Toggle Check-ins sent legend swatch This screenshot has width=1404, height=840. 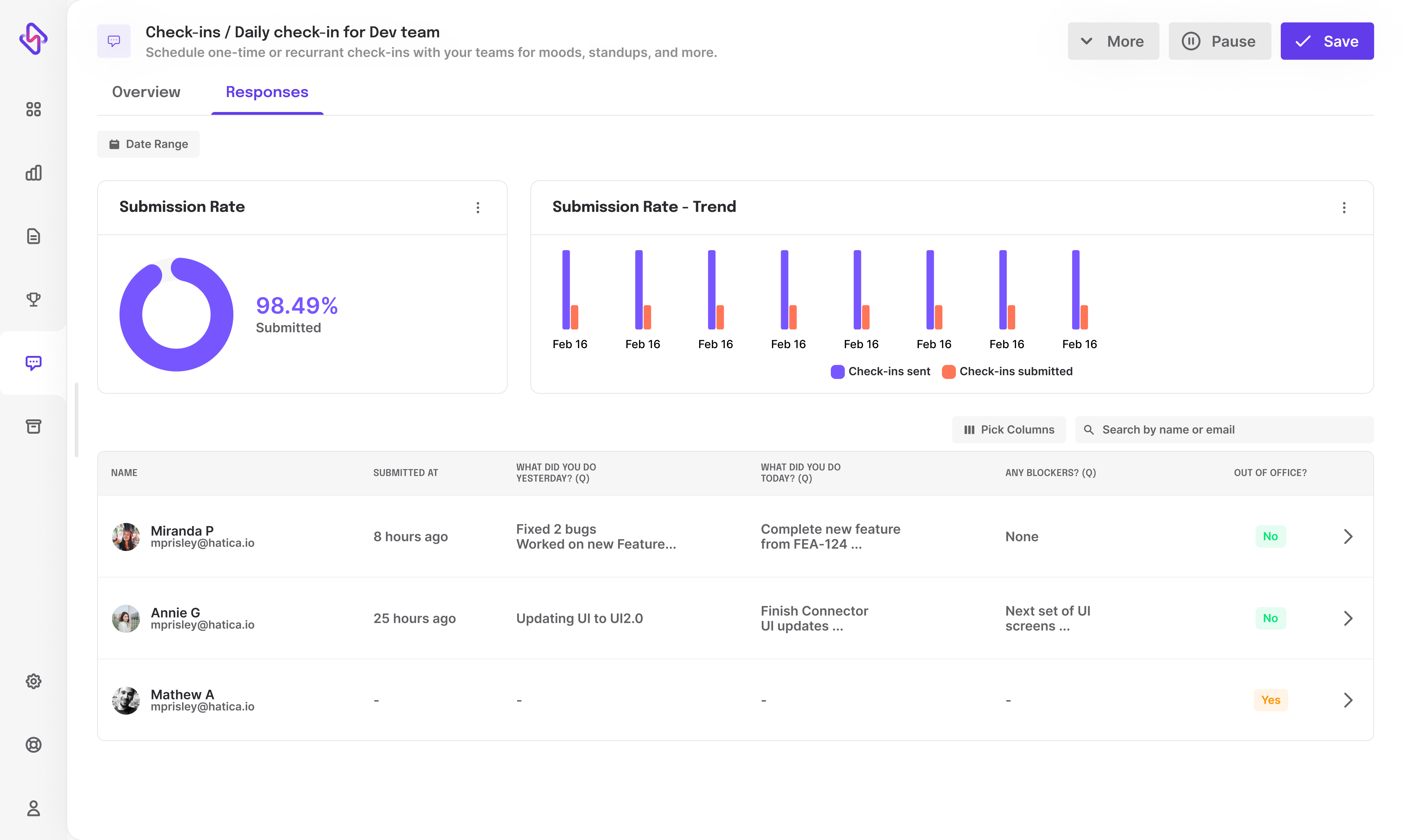[837, 371]
